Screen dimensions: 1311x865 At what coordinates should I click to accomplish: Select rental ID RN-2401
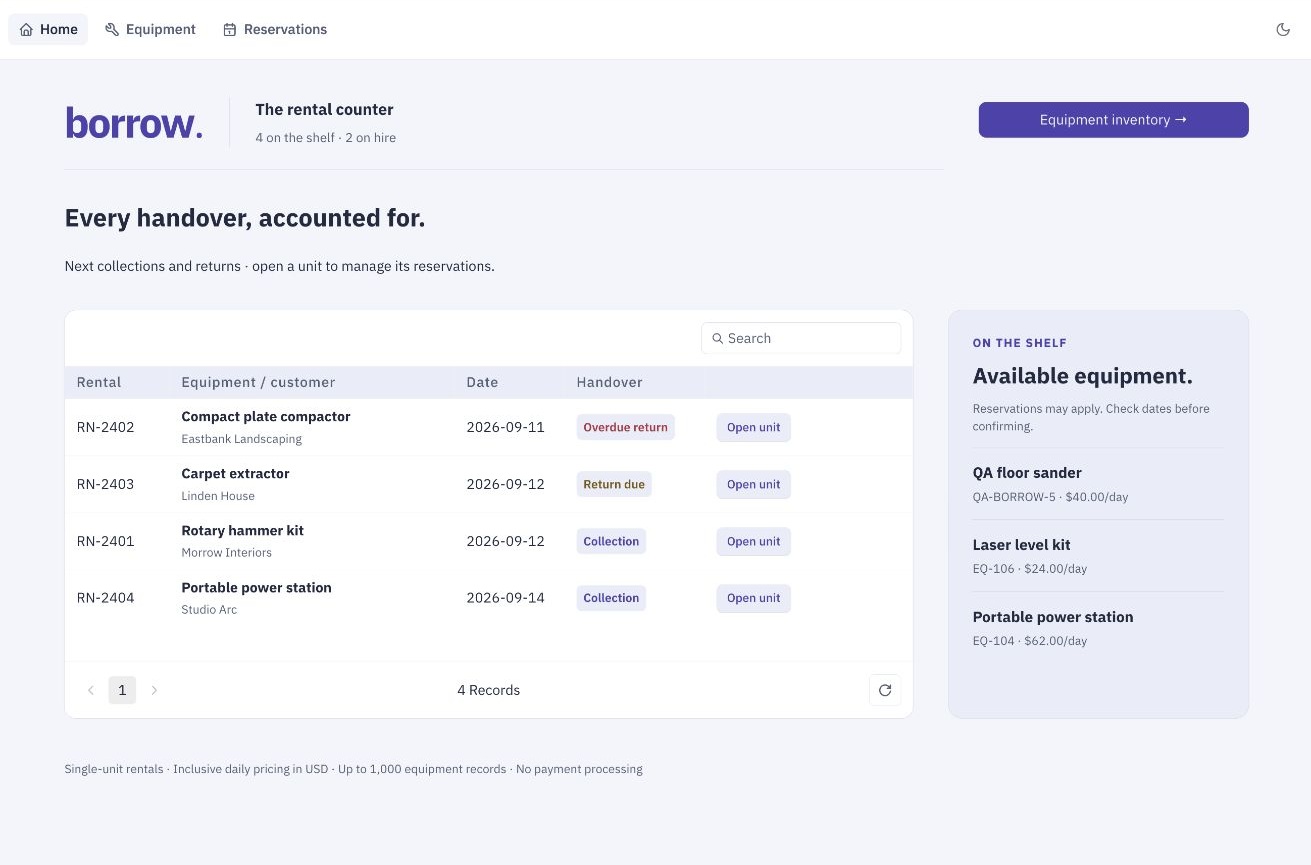(x=105, y=542)
